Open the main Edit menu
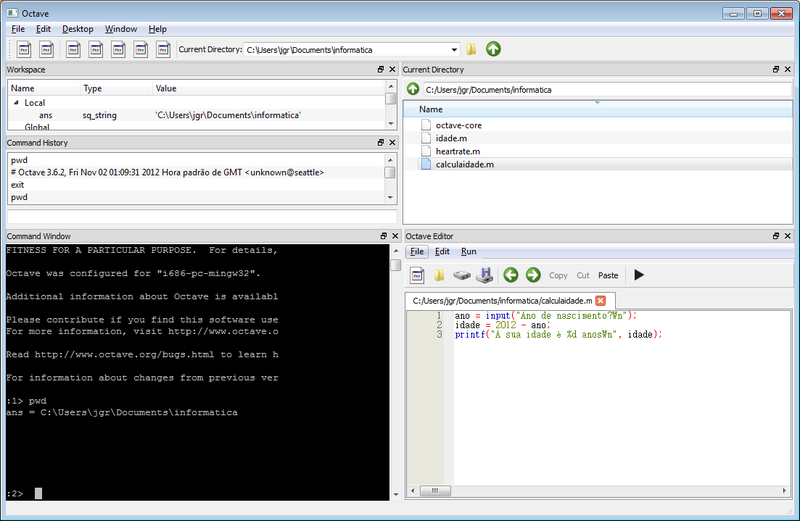Image resolution: width=800 pixels, height=521 pixels. point(43,29)
